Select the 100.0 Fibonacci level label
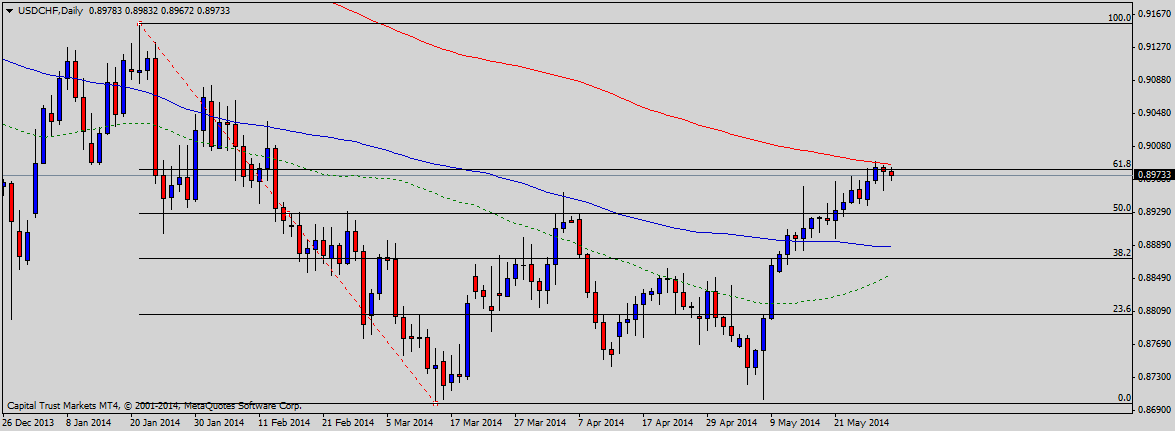The width and height of the screenshot is (1175, 431). (x=1119, y=18)
